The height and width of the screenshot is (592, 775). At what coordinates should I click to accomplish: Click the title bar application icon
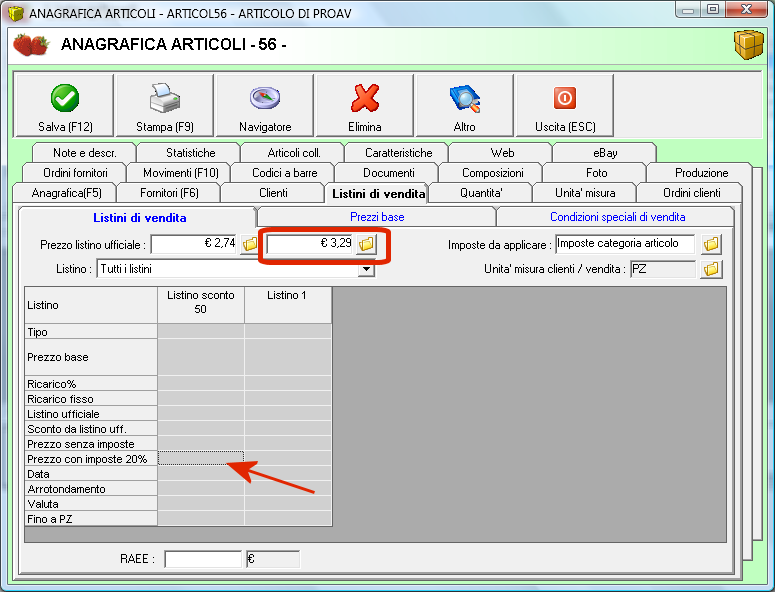point(16,13)
